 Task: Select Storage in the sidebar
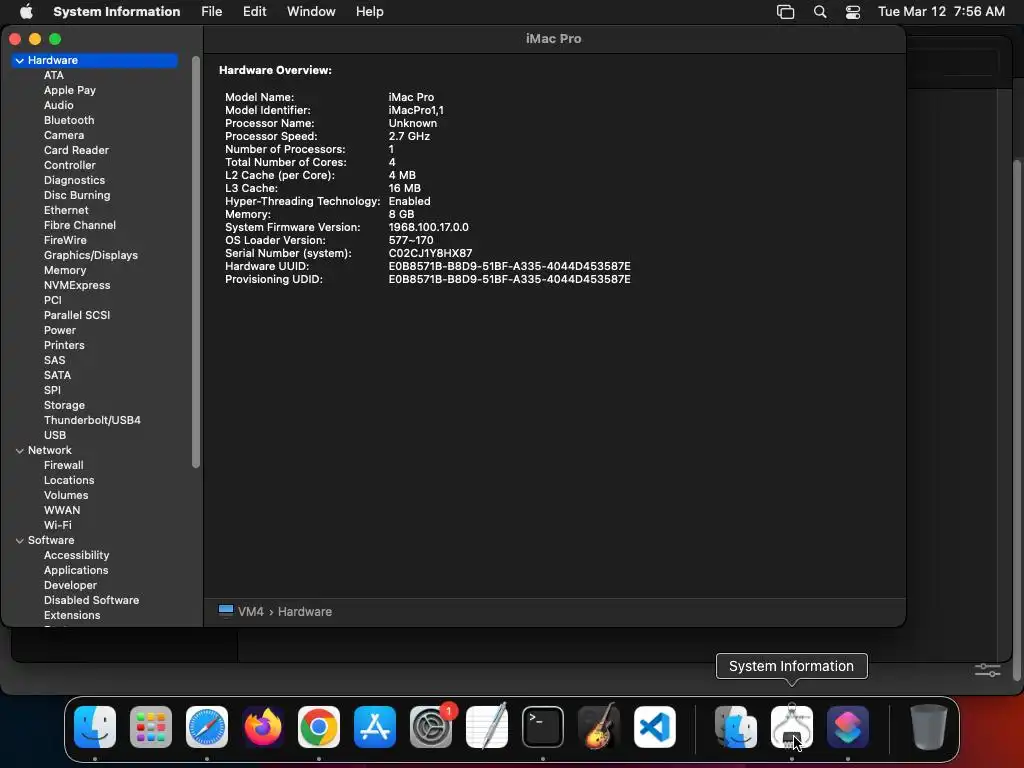click(64, 406)
